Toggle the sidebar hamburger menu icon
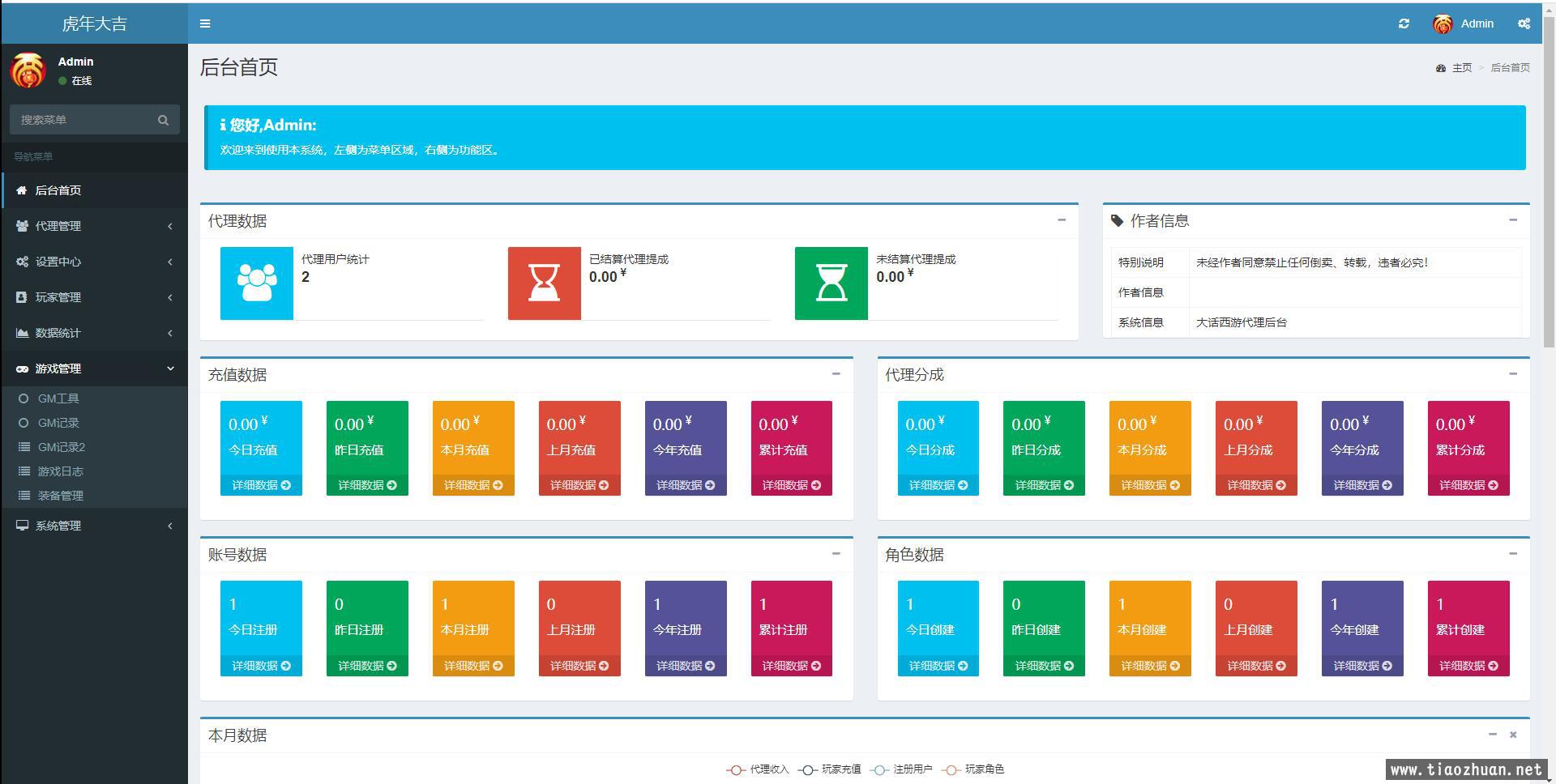Image resolution: width=1556 pixels, height=784 pixels. 205,23
